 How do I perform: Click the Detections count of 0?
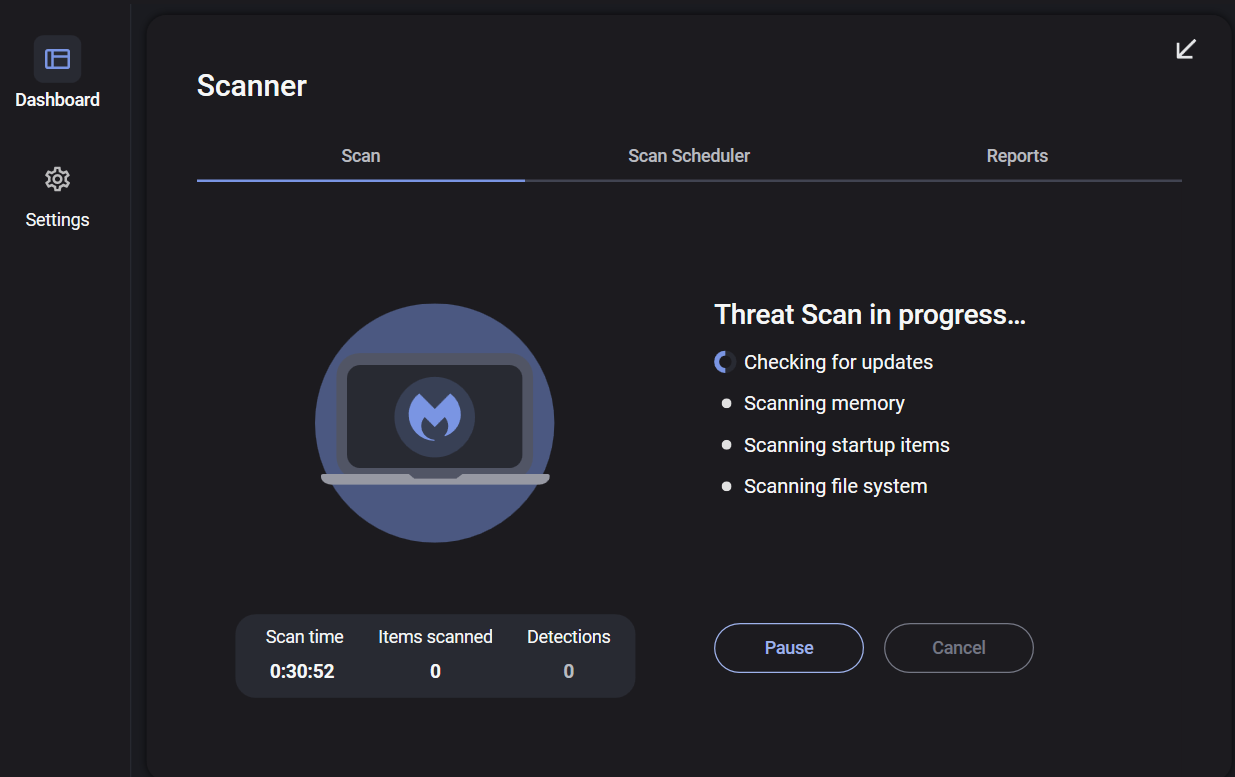point(569,672)
